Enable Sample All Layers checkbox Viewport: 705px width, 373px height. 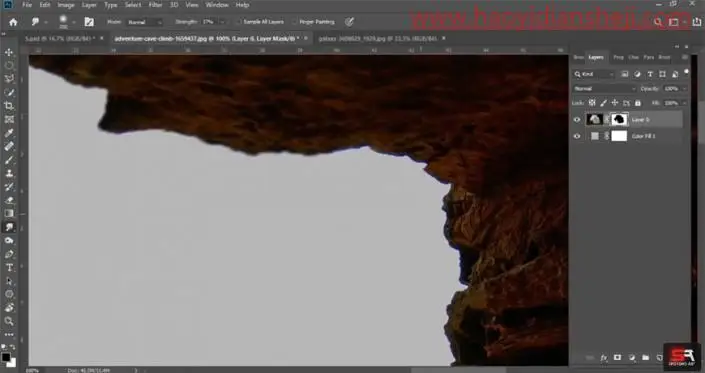point(240,22)
